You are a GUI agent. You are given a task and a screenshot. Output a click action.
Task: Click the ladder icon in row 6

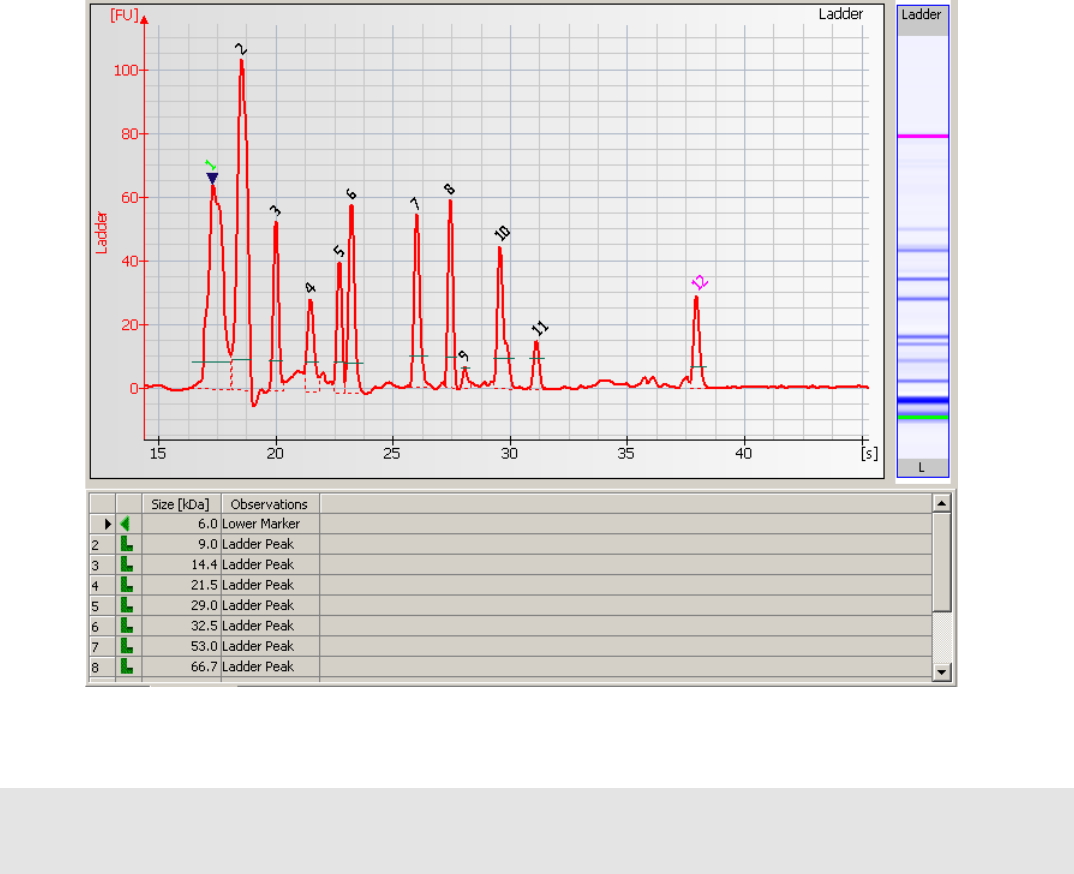(x=127, y=626)
